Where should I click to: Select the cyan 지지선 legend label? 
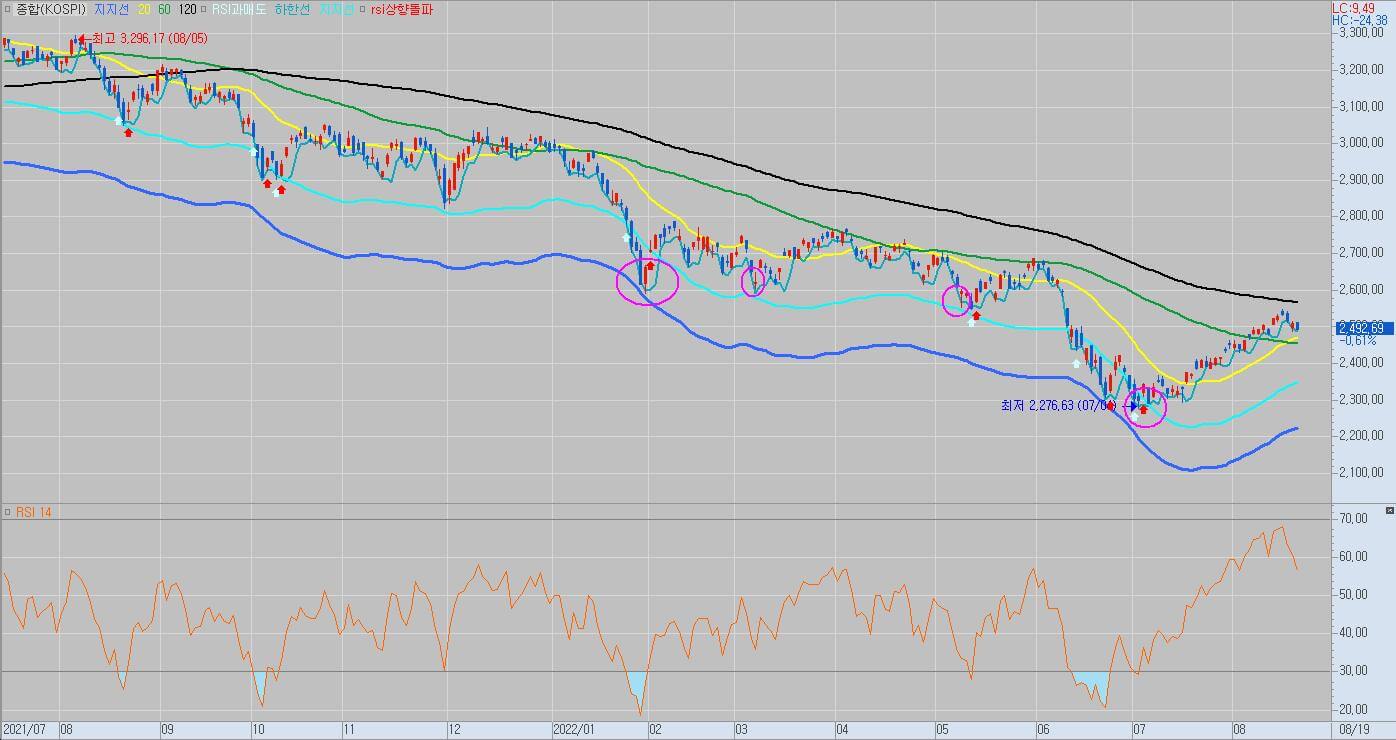[336, 9]
